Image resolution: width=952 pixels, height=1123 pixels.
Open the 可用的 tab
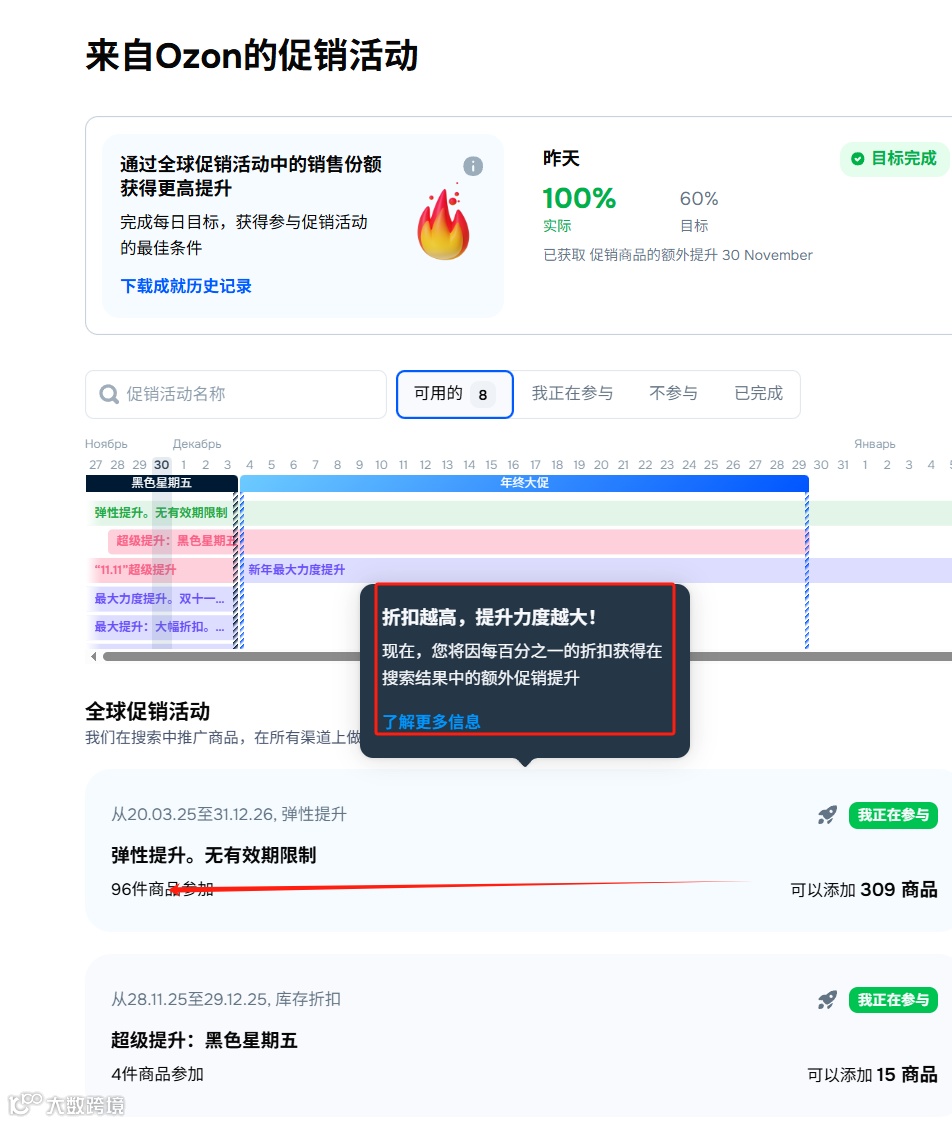click(455, 394)
